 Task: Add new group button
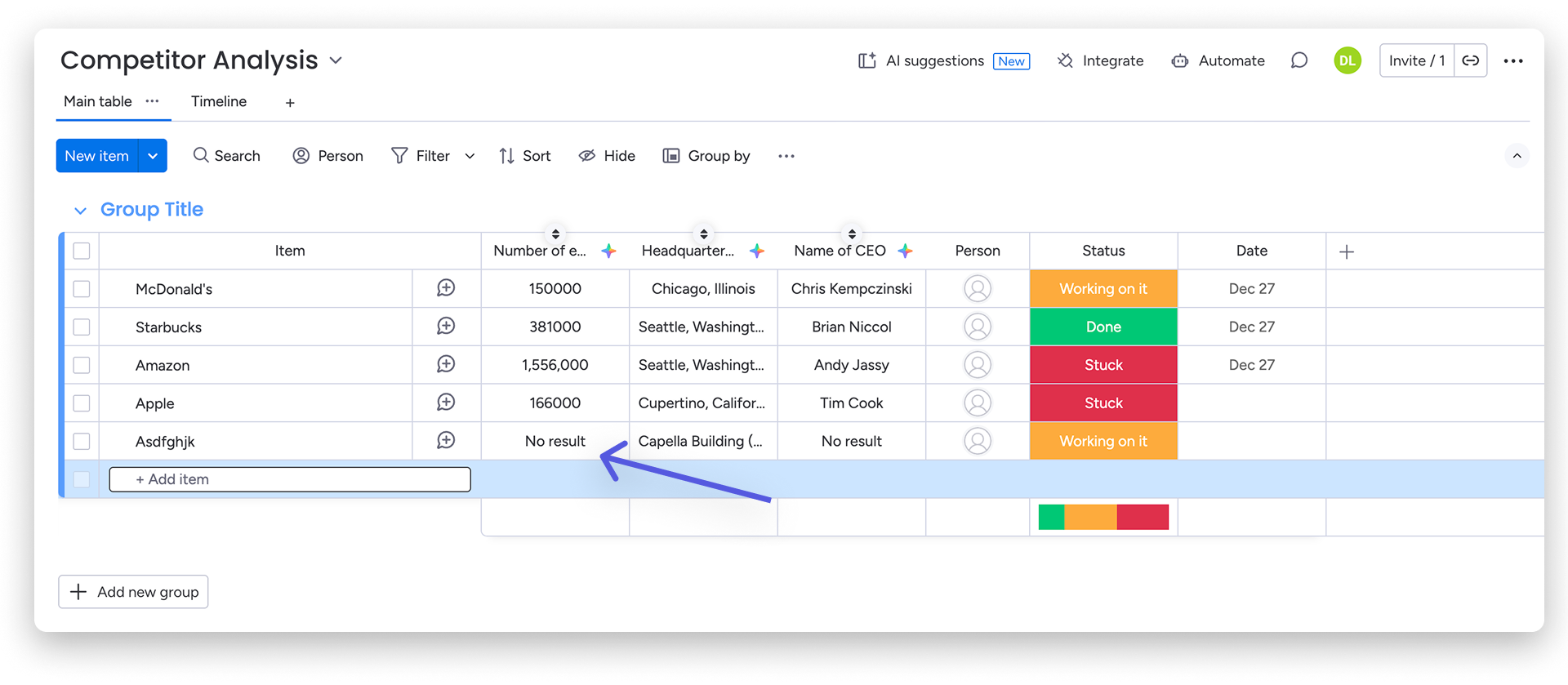click(x=133, y=592)
